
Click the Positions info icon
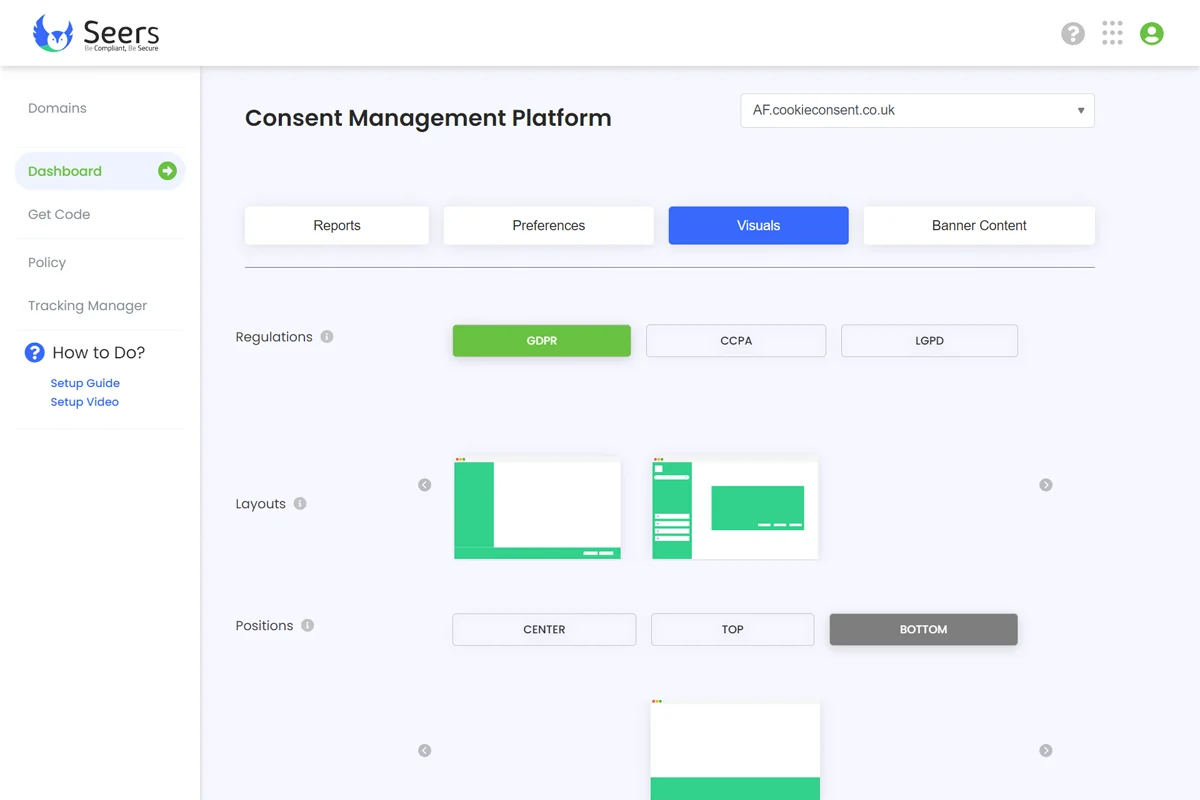point(308,626)
